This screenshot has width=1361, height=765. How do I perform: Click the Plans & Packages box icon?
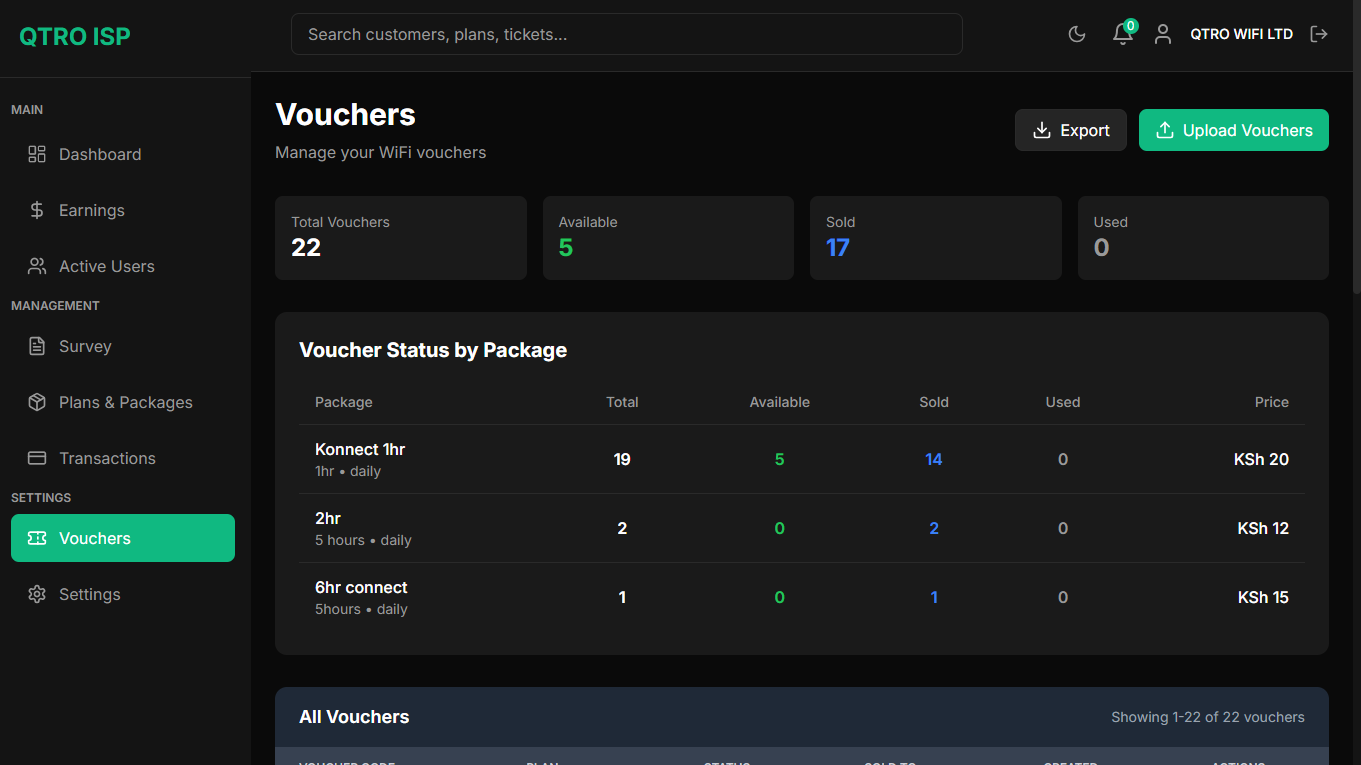click(37, 402)
